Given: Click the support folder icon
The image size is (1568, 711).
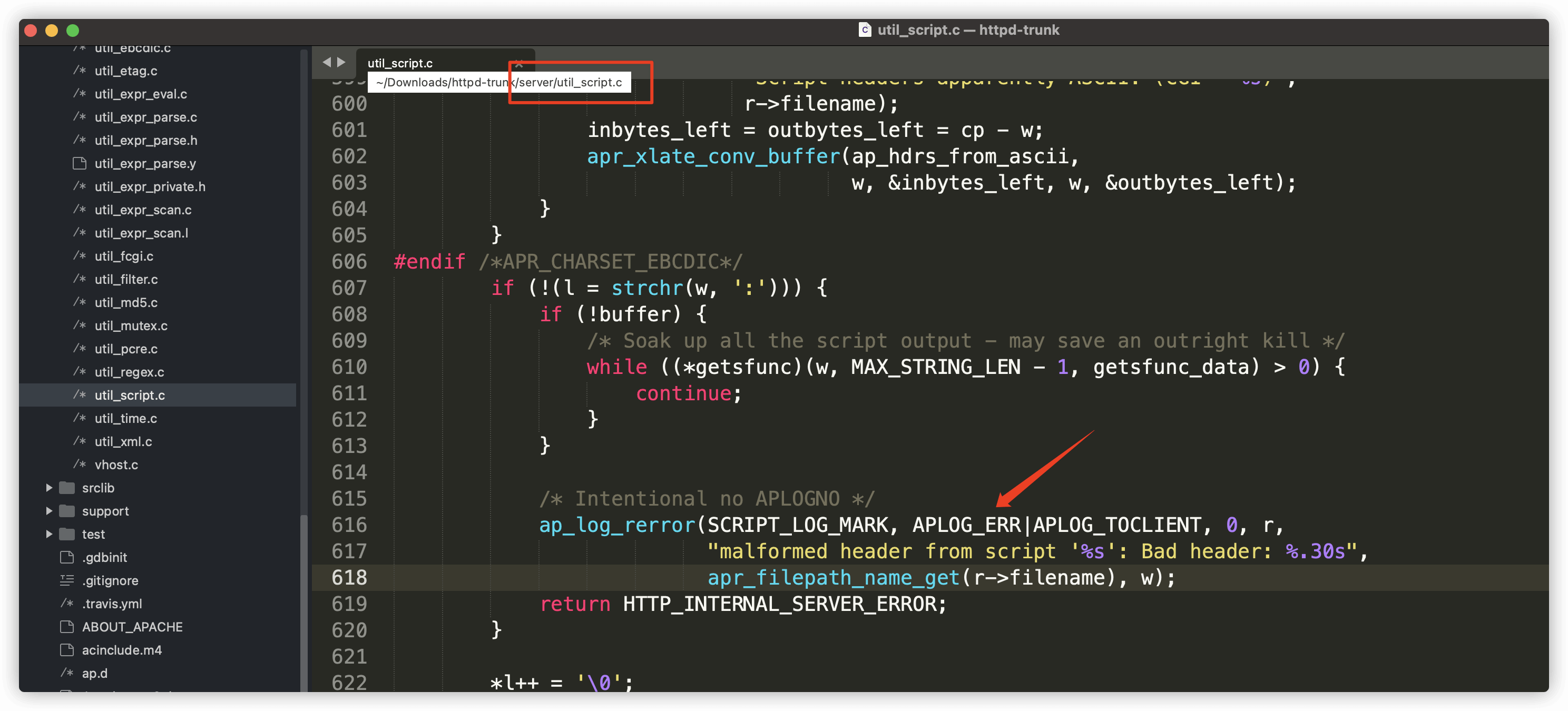Looking at the screenshot, I should point(67,511).
